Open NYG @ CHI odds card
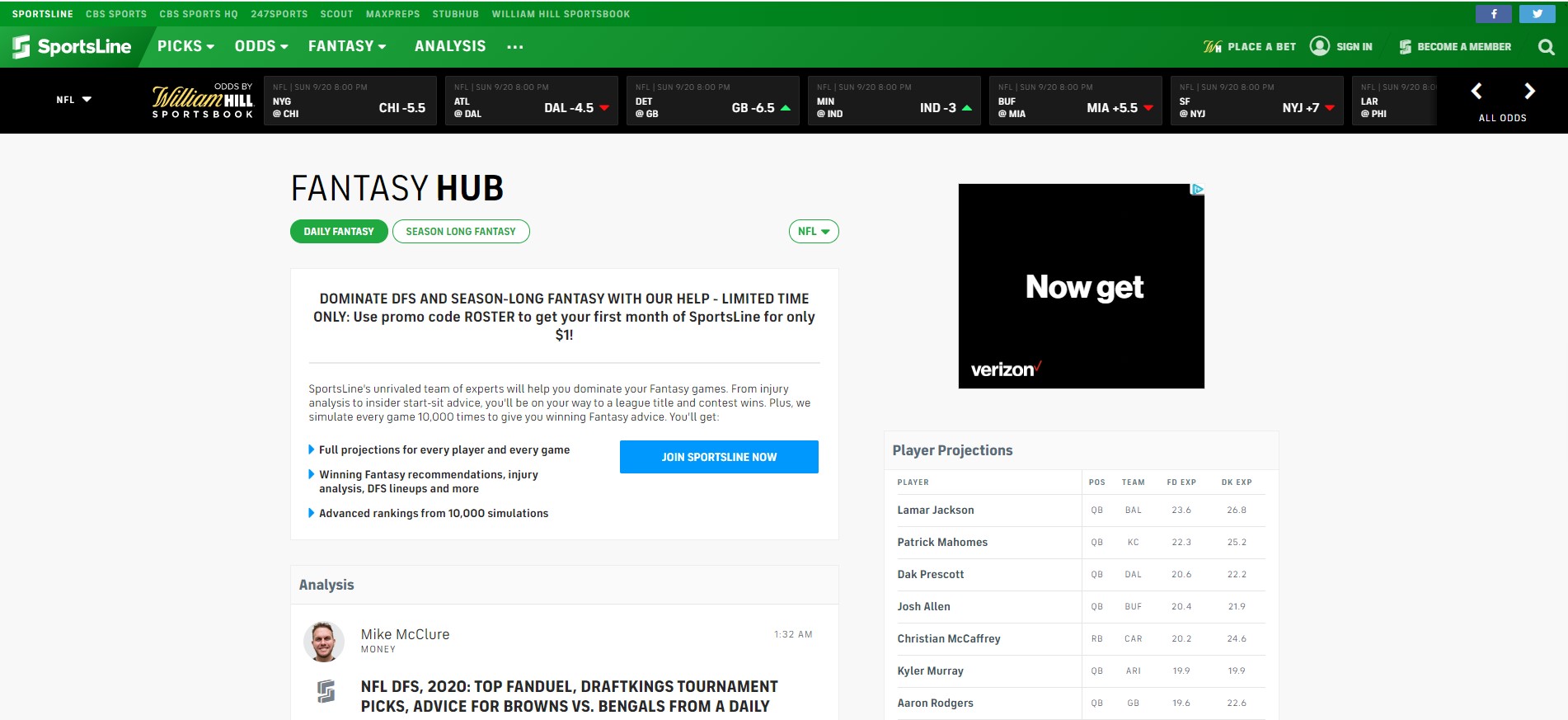 pyautogui.click(x=350, y=101)
